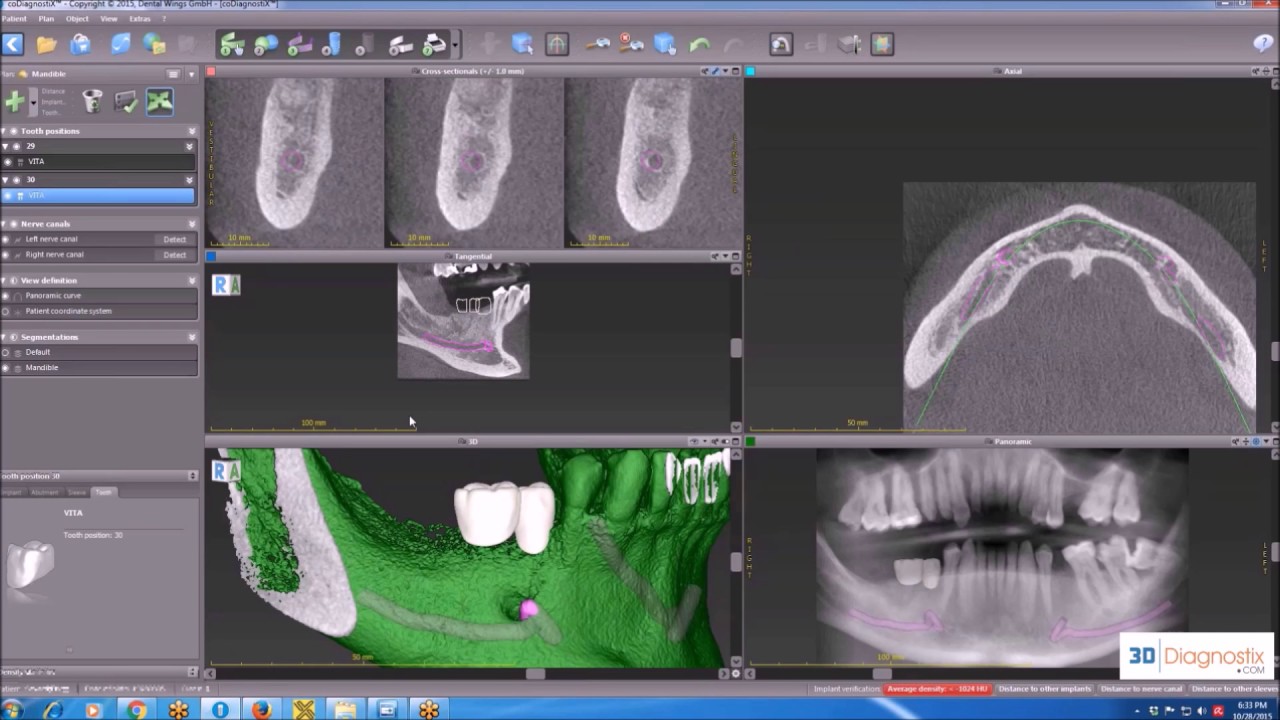
Task: Select workflow step 4 implant icon
Action: (x=333, y=45)
